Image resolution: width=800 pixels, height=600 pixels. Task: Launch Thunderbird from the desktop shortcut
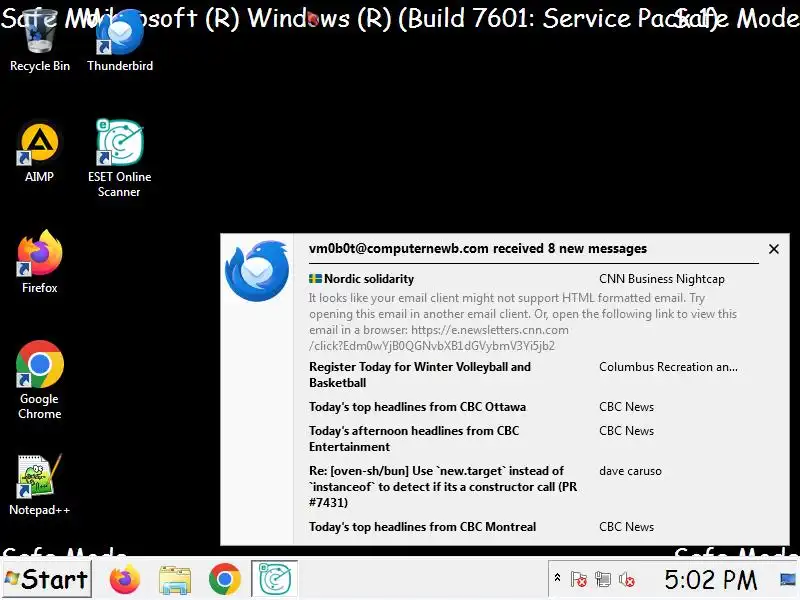pyautogui.click(x=120, y=41)
